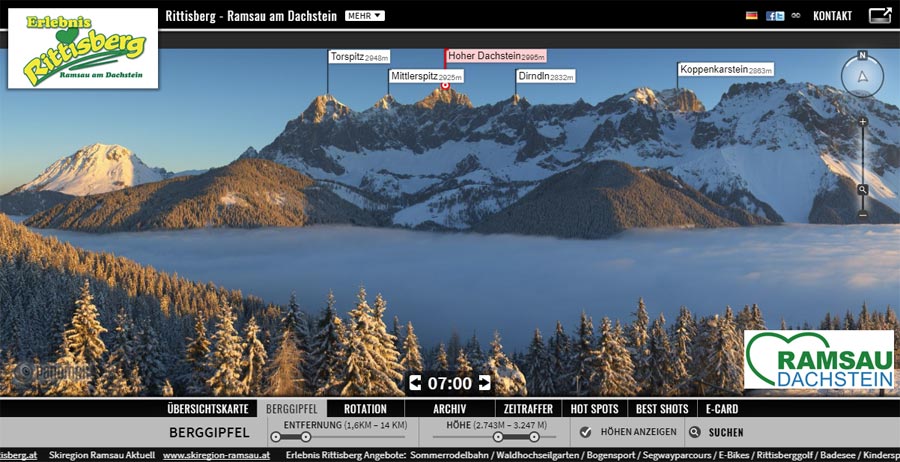This screenshot has height=462, width=900.
Task: Open fullscreen window icon in header
Action: [880, 15]
